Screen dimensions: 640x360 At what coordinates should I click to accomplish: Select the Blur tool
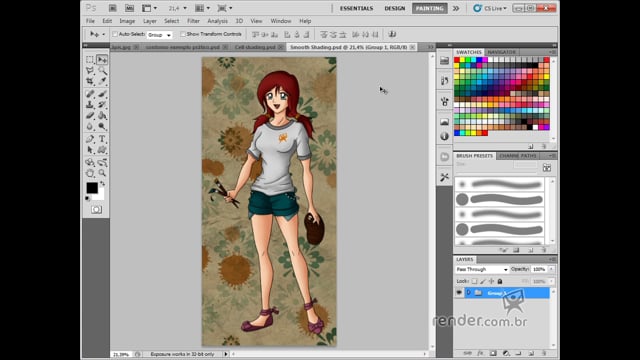[90, 127]
